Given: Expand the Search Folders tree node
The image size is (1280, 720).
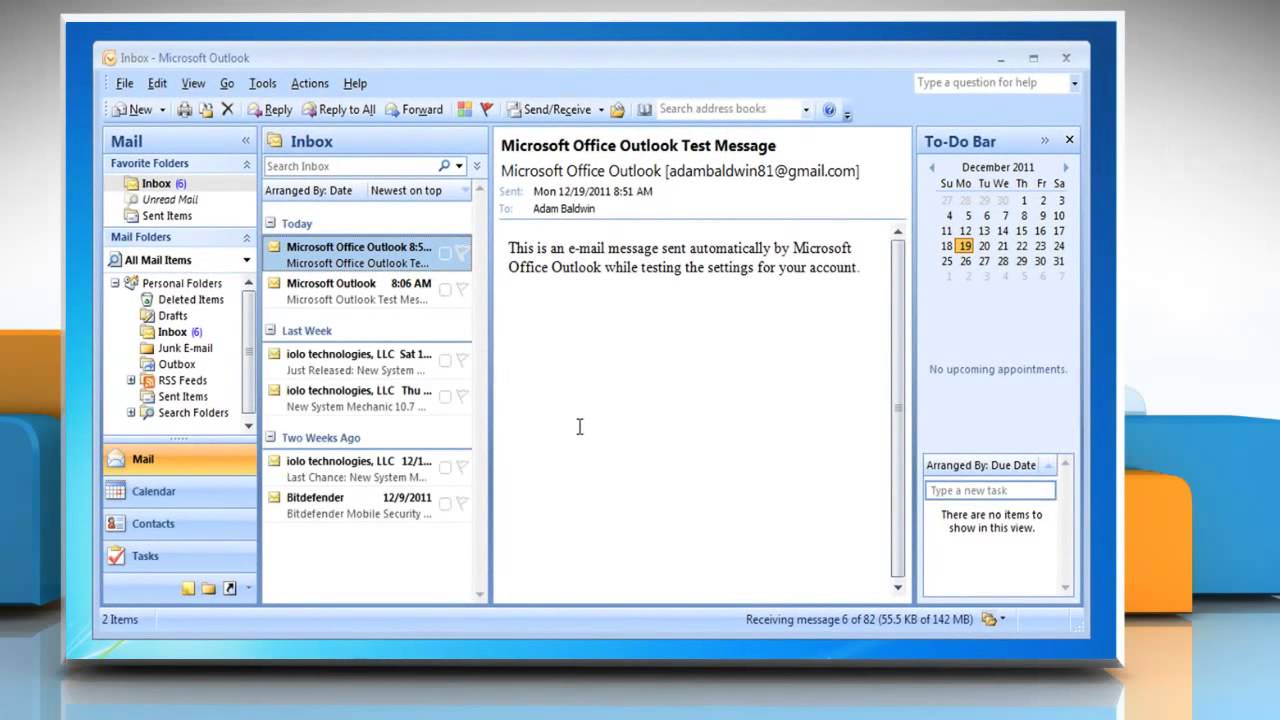Looking at the screenshot, I should point(131,412).
